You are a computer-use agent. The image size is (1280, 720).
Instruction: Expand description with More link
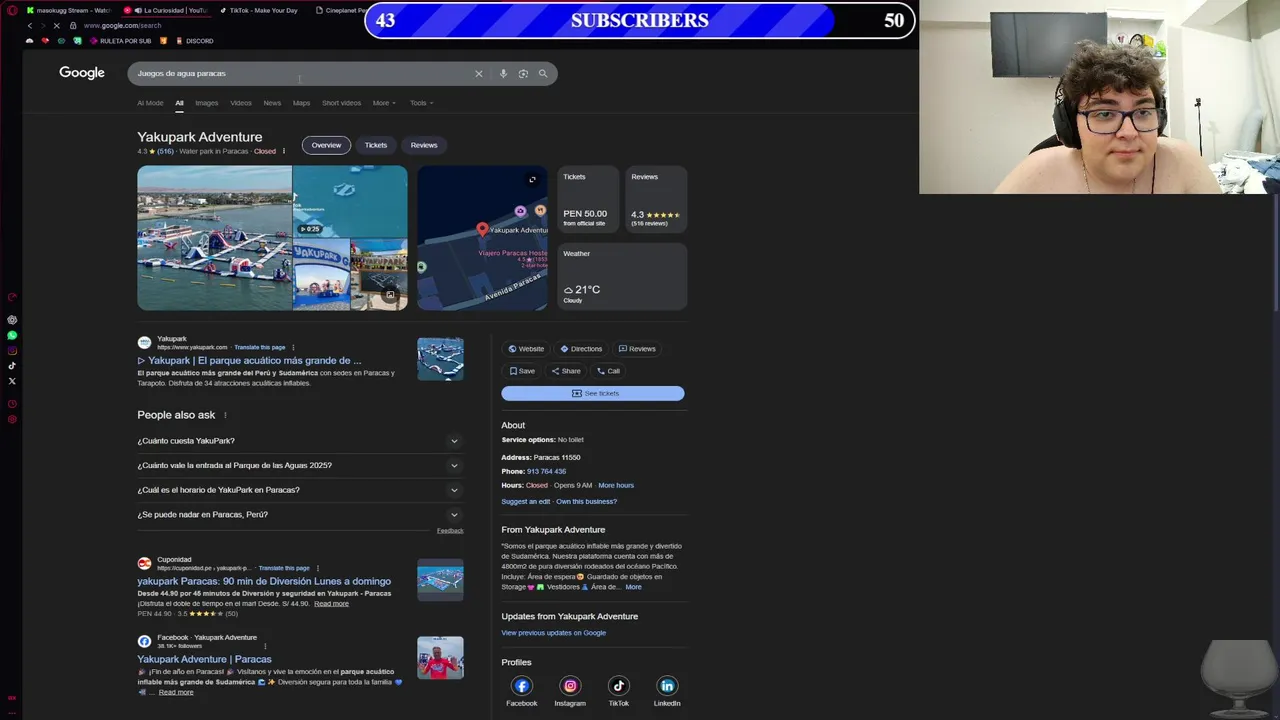click(634, 587)
